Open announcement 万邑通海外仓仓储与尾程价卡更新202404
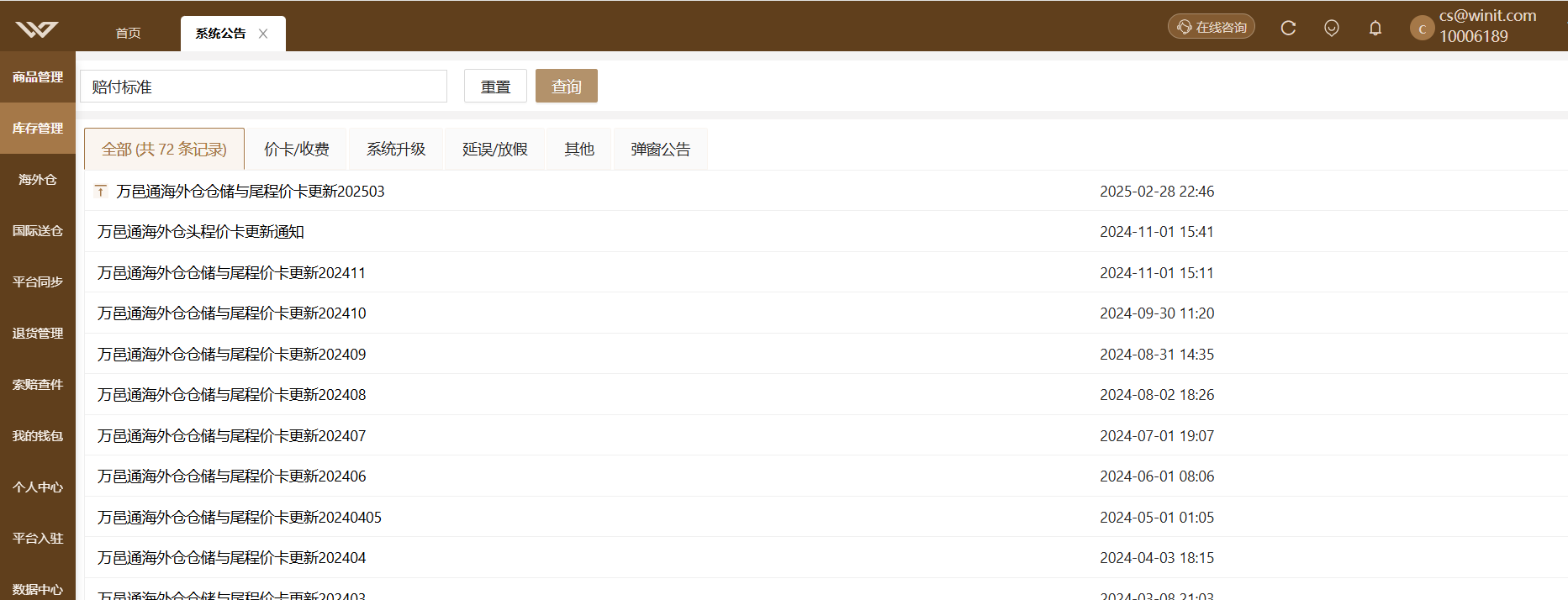This screenshot has height=600, width=1568. (232, 558)
